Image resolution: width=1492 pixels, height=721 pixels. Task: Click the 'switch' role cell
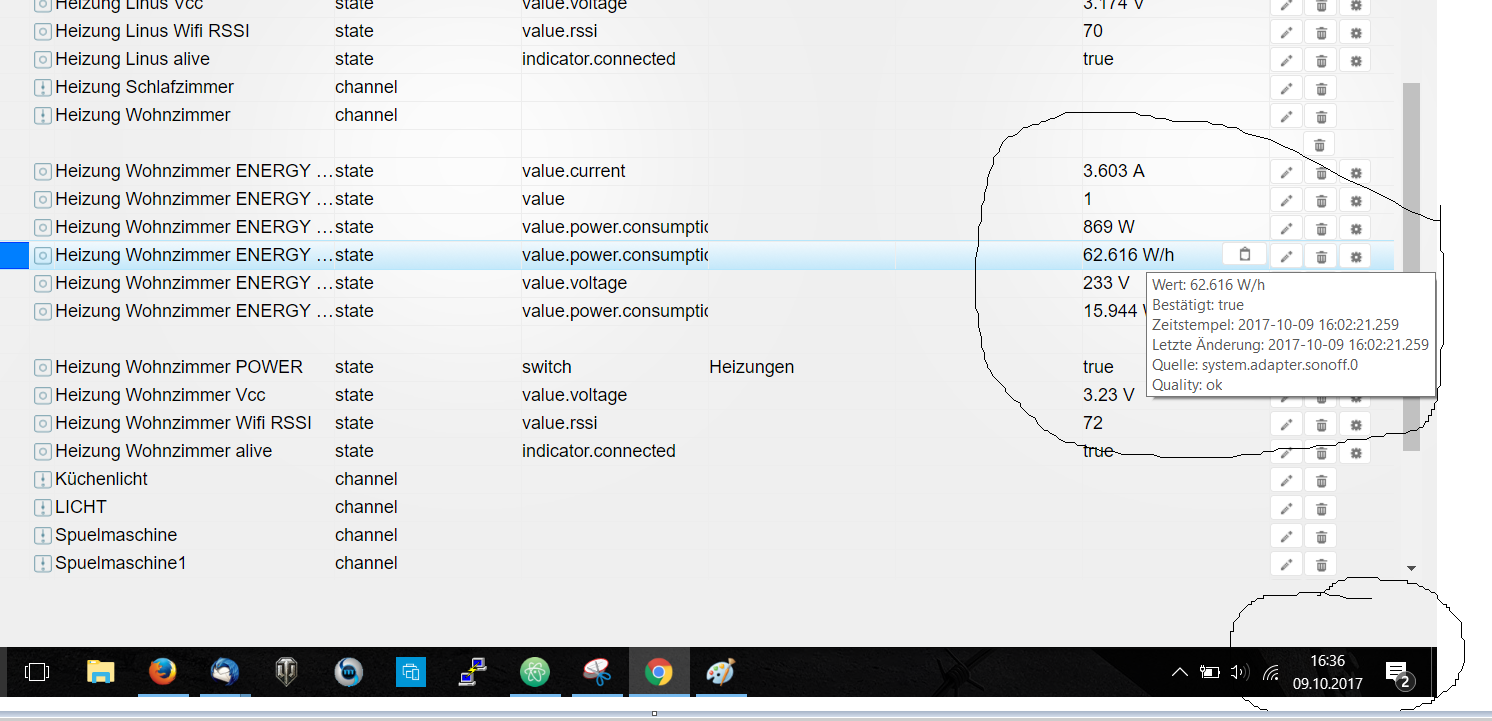click(x=547, y=367)
